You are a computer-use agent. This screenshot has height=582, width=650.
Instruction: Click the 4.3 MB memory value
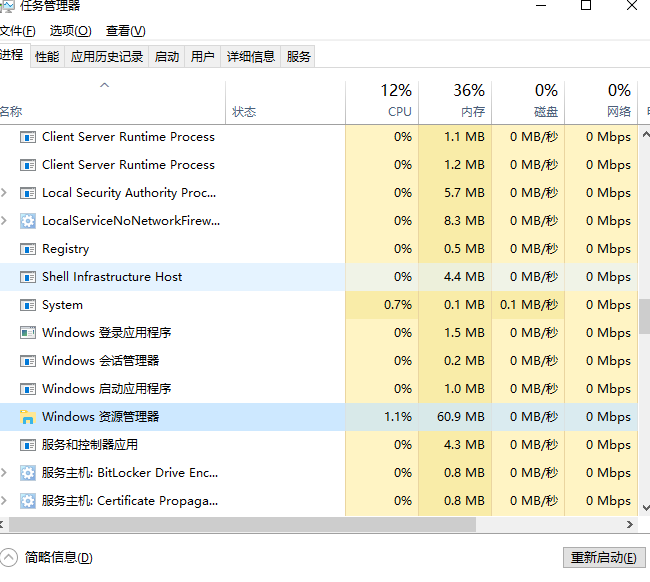point(464,445)
